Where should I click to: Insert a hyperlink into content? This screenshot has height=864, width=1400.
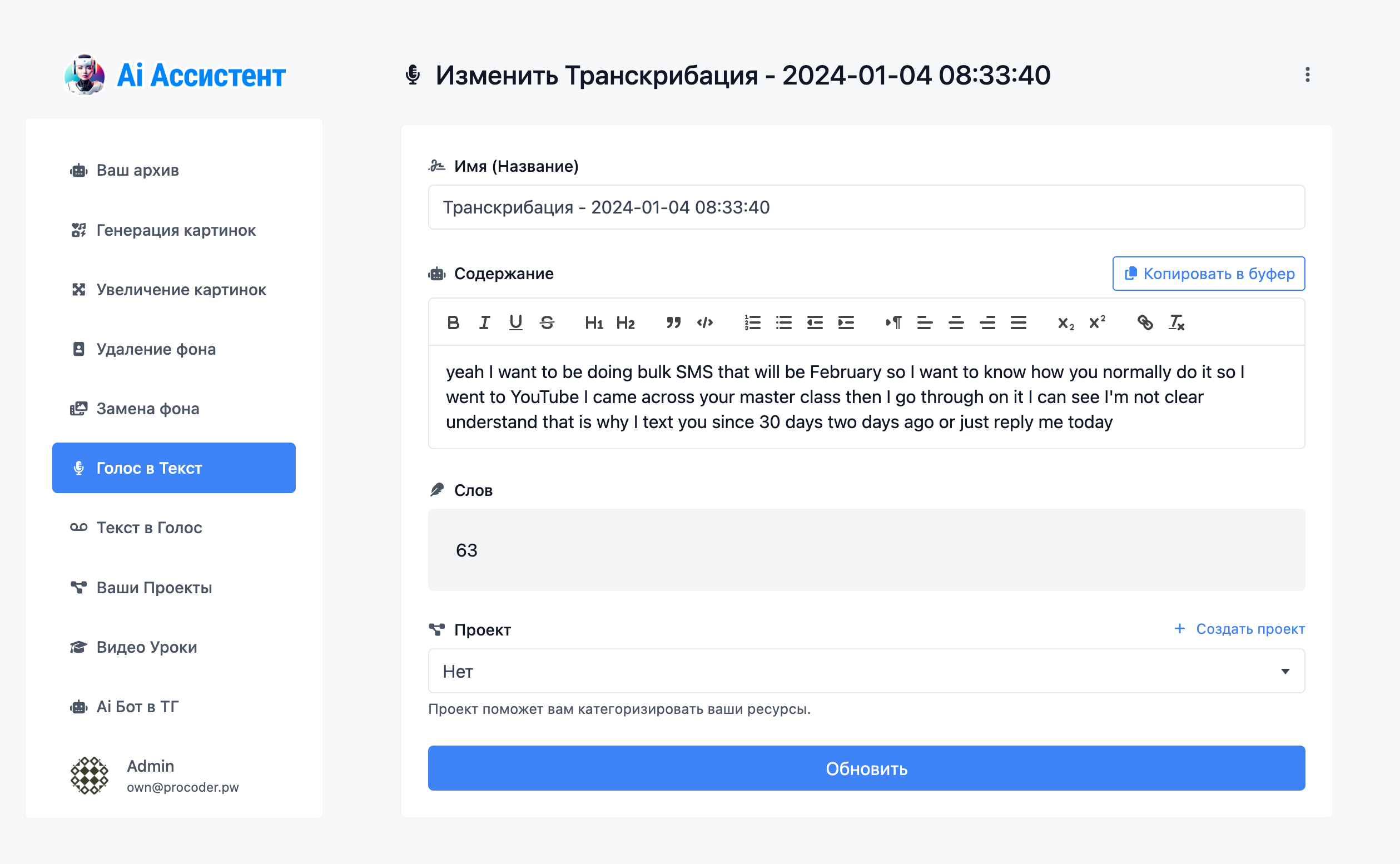point(1145,323)
